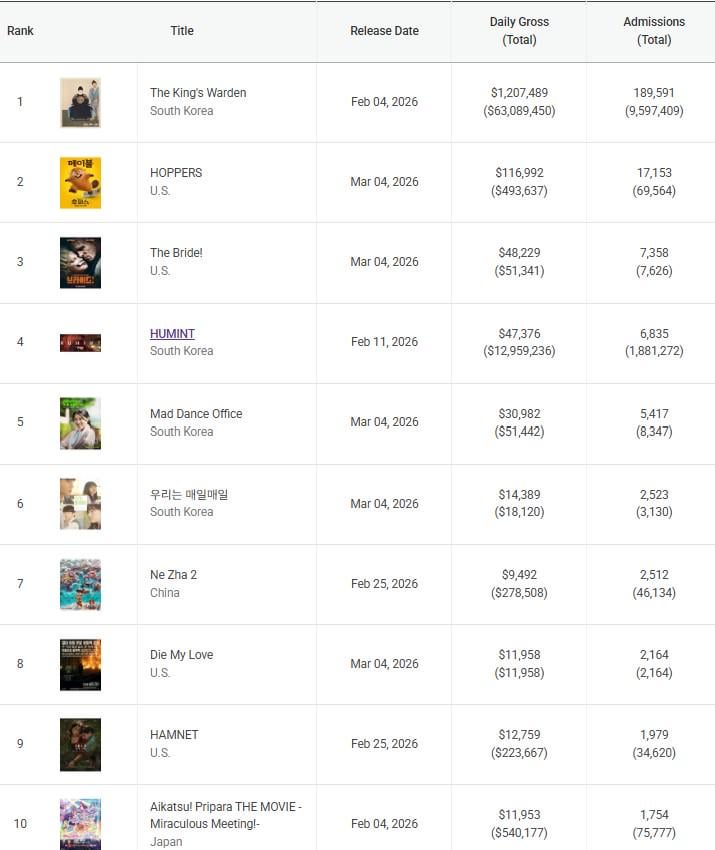Click the Mad Dance Office poster
This screenshot has width=715, height=850.
80,423
